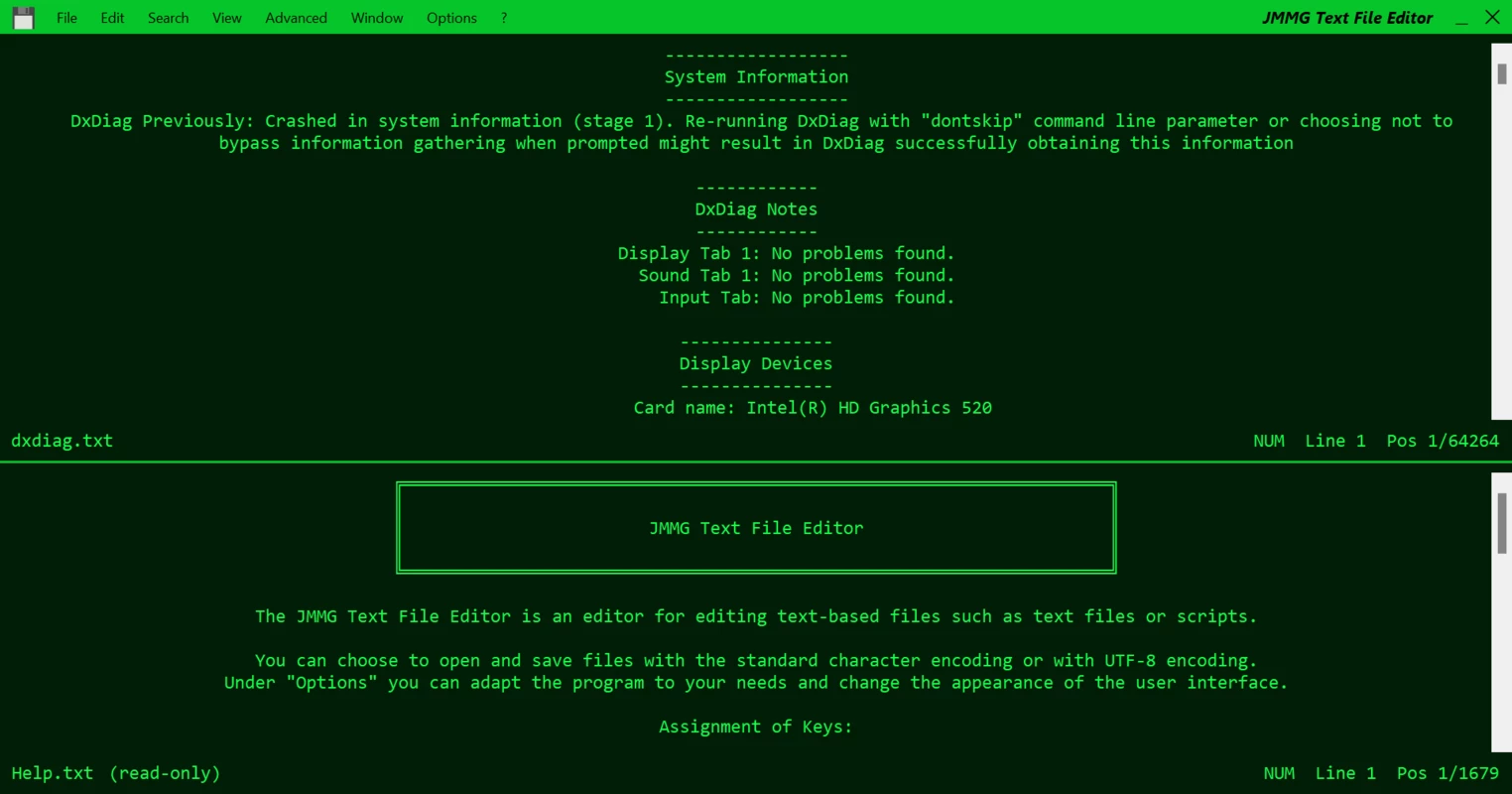This screenshot has width=1512, height=794.
Task: Click the floppy disk save icon
Action: (x=24, y=18)
